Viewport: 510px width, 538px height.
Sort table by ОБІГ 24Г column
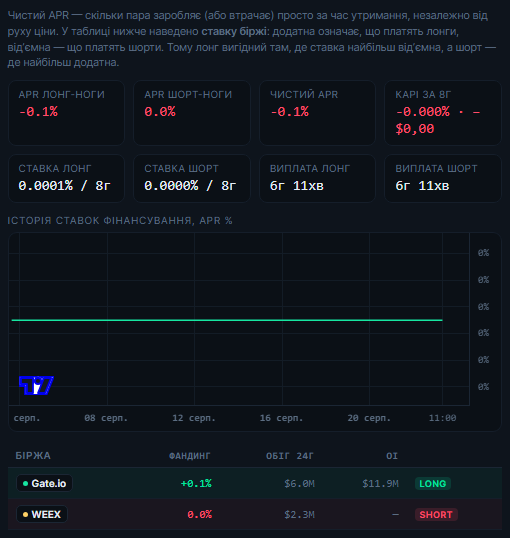290,456
